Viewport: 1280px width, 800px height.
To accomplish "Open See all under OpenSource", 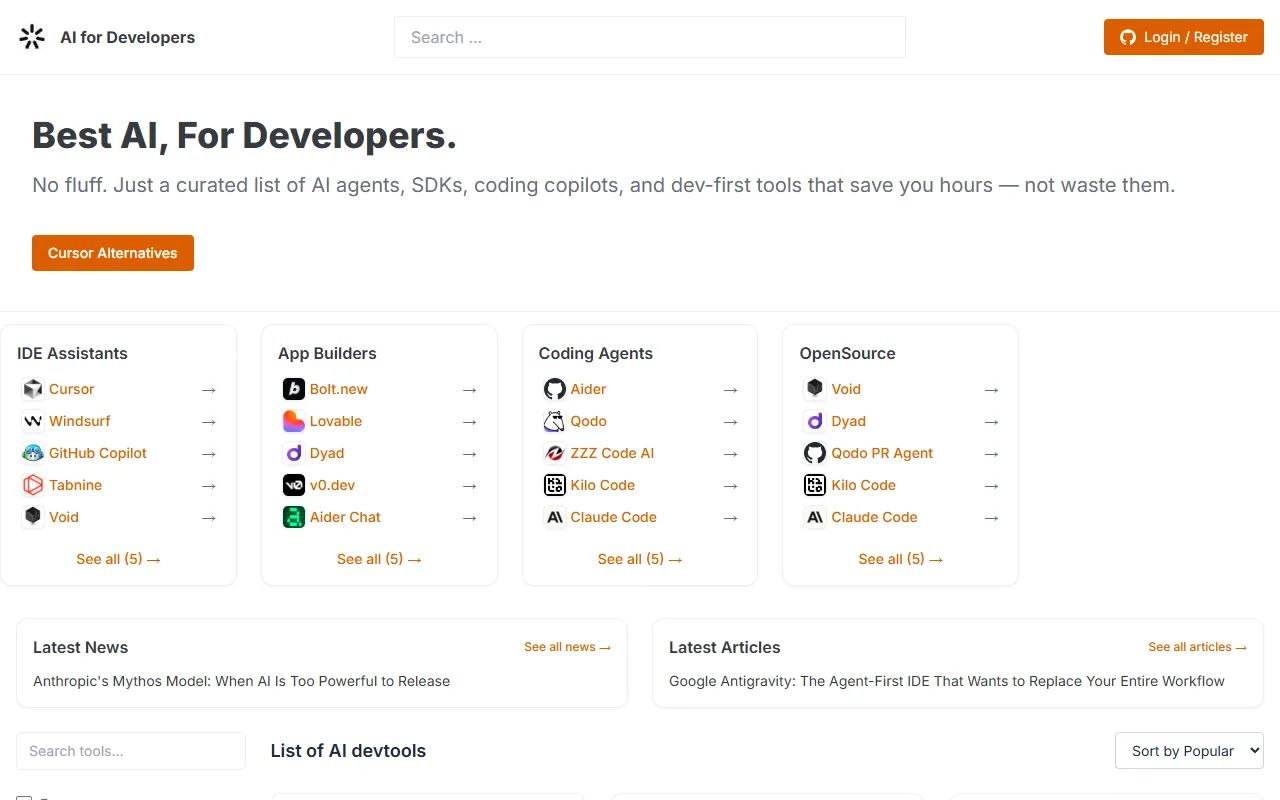I will [x=900, y=559].
